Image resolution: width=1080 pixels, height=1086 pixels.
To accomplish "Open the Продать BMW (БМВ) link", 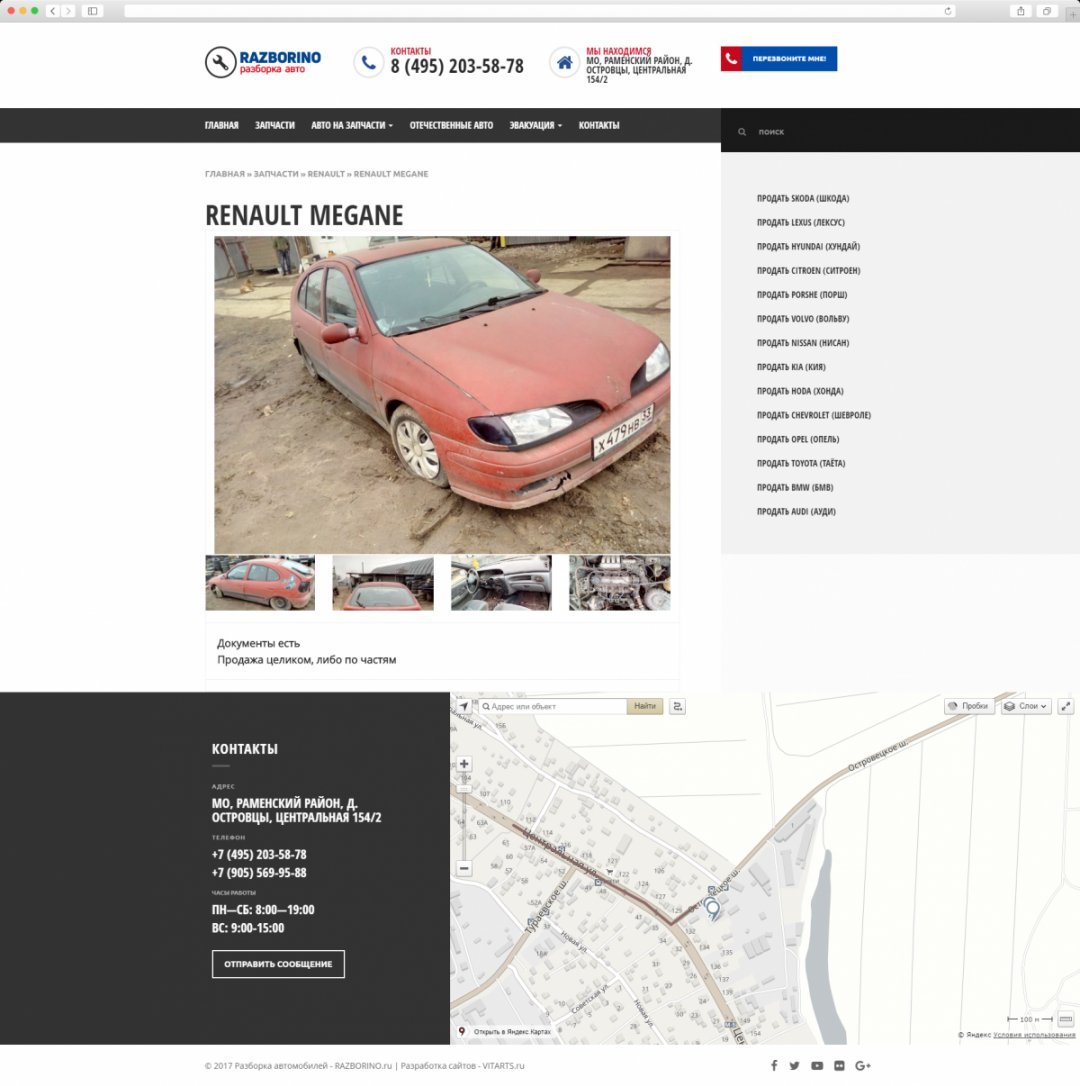I will pyautogui.click(x=795, y=487).
